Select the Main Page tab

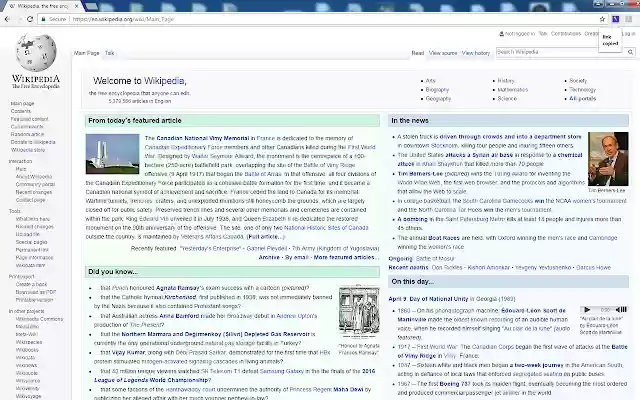(x=87, y=53)
